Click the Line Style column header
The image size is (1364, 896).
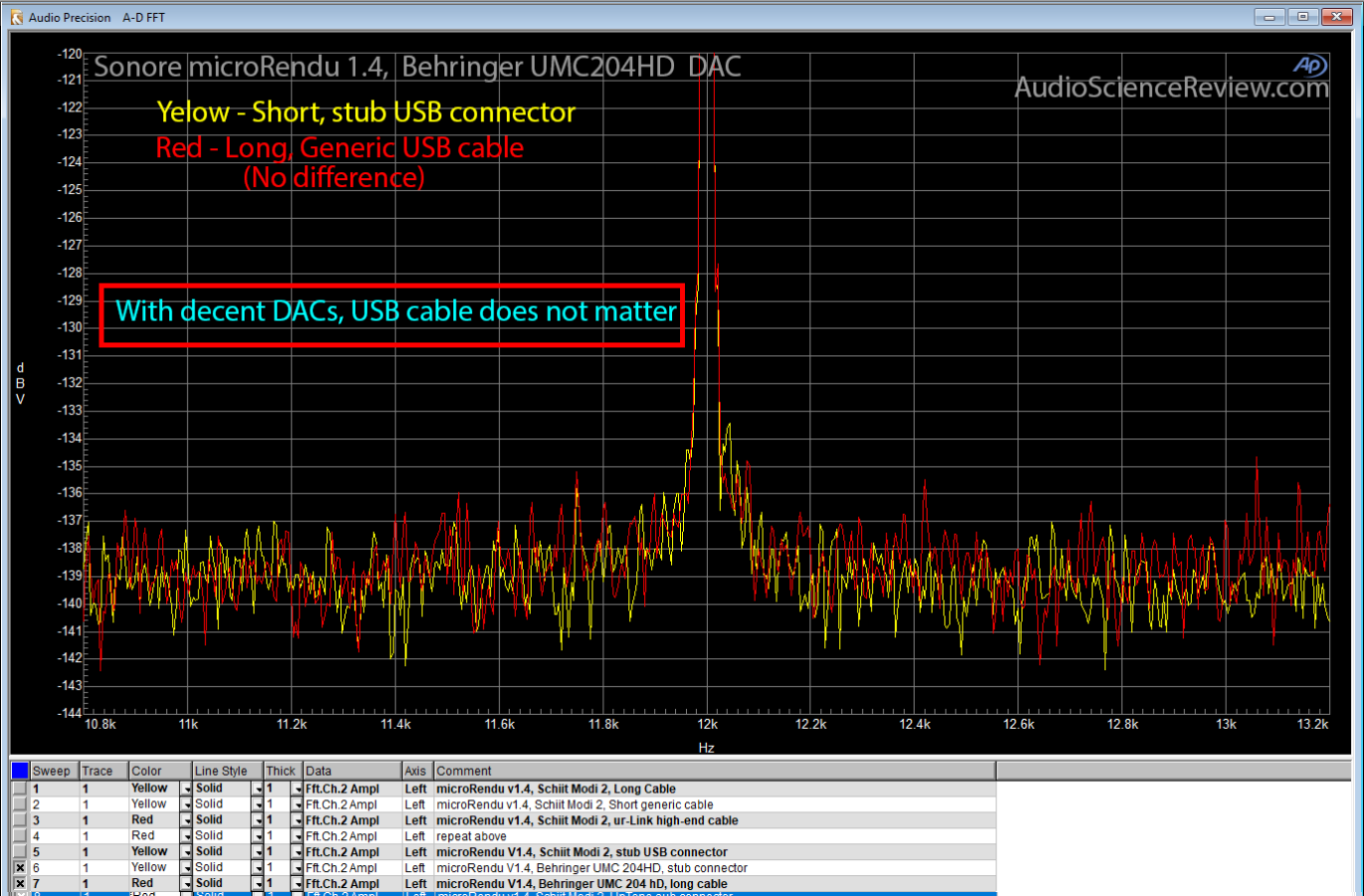pyautogui.click(x=228, y=771)
